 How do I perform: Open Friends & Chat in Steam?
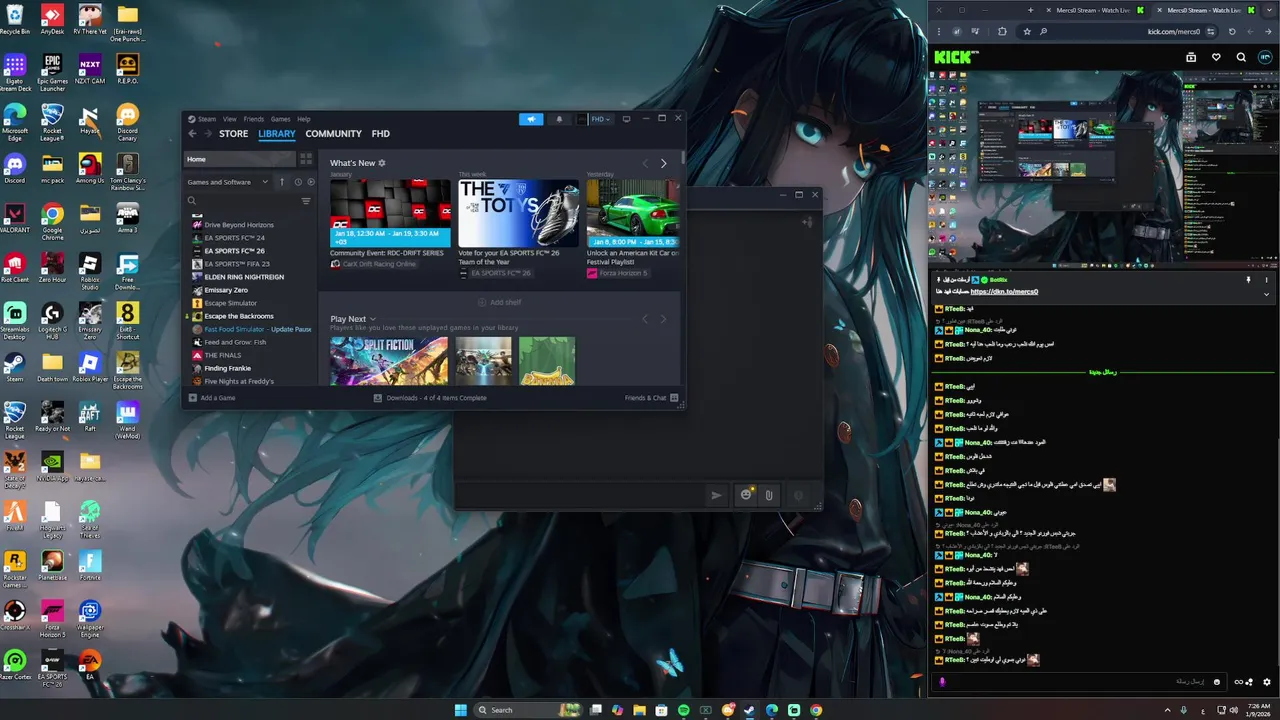point(651,398)
